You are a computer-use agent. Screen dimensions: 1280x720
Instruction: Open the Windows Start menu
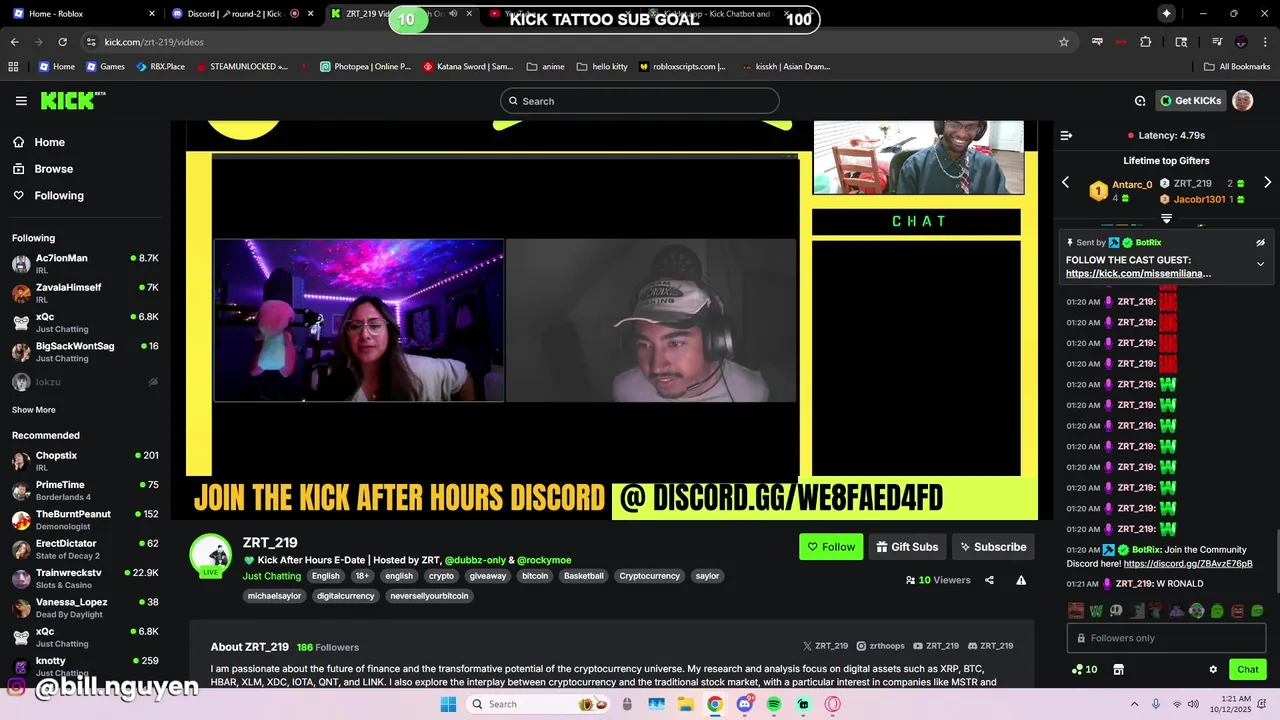[x=448, y=704]
